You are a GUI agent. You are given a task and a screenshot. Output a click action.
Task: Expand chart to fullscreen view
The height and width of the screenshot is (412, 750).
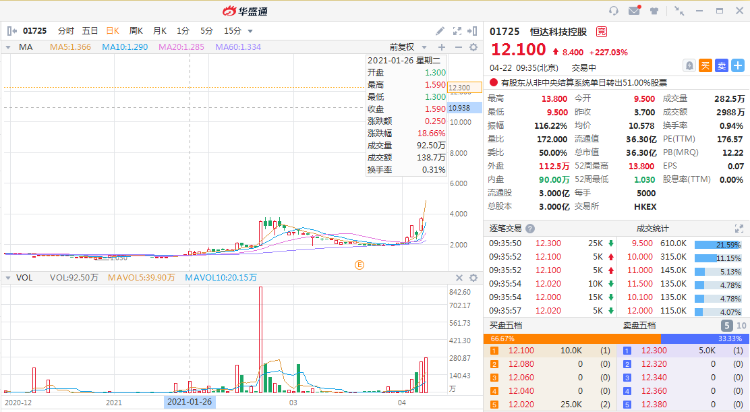[x=457, y=31]
